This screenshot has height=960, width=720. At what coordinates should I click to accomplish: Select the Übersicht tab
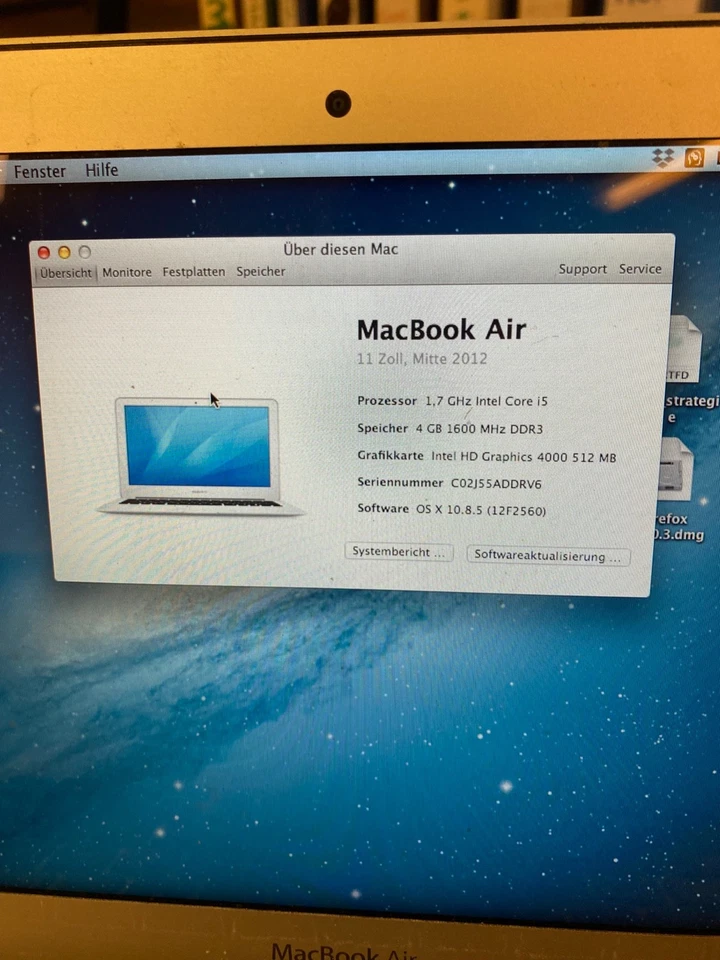pyautogui.click(x=66, y=273)
